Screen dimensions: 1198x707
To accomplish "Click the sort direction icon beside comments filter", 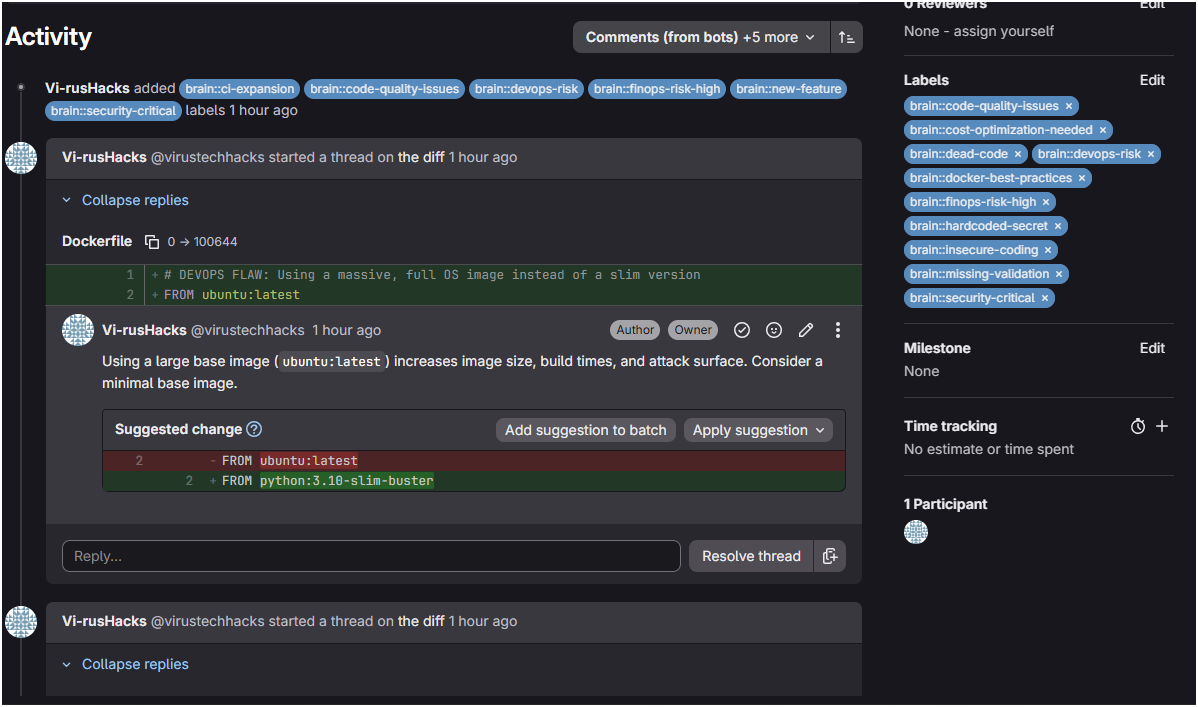I will point(847,37).
